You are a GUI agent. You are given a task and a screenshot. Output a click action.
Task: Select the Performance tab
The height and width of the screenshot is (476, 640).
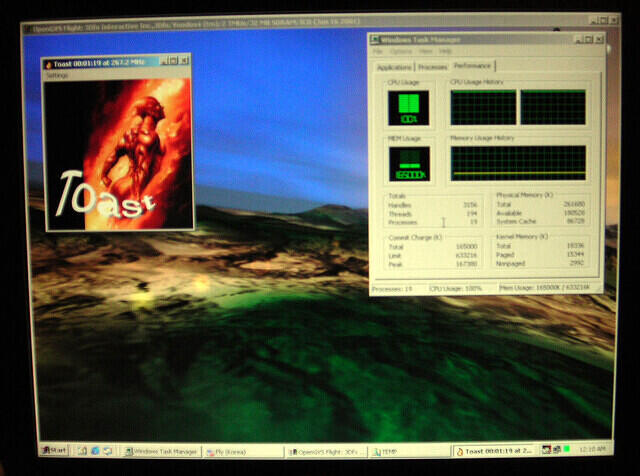[x=473, y=66]
